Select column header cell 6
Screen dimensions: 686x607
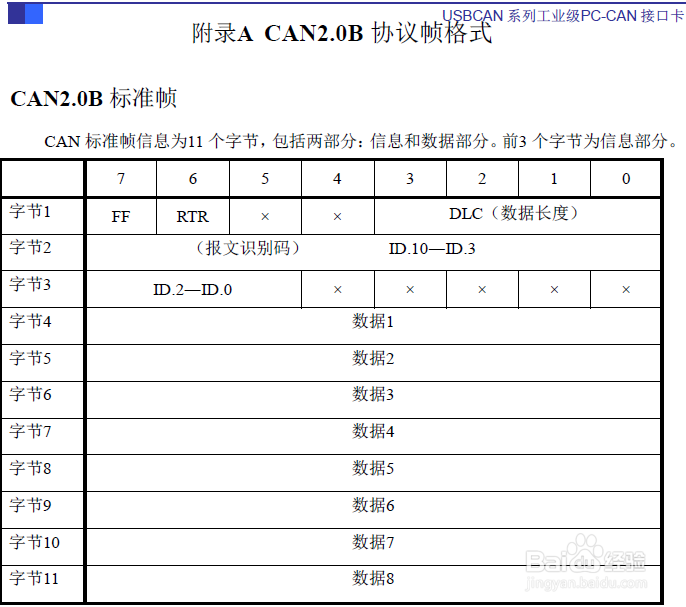coord(193,179)
